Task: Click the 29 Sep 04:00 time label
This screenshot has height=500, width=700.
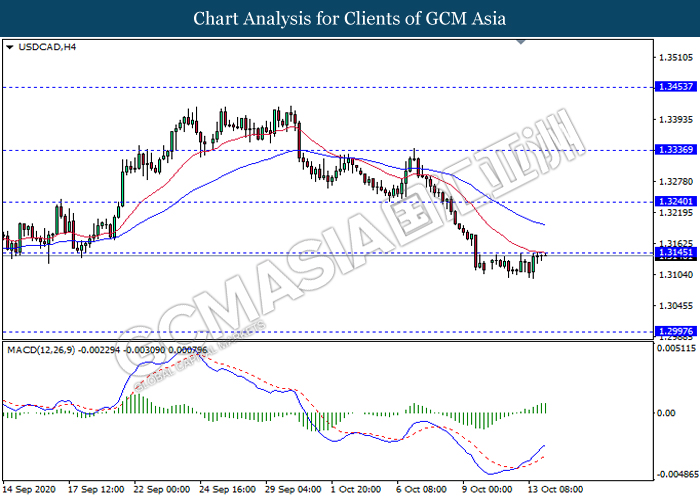Action: pos(293,490)
